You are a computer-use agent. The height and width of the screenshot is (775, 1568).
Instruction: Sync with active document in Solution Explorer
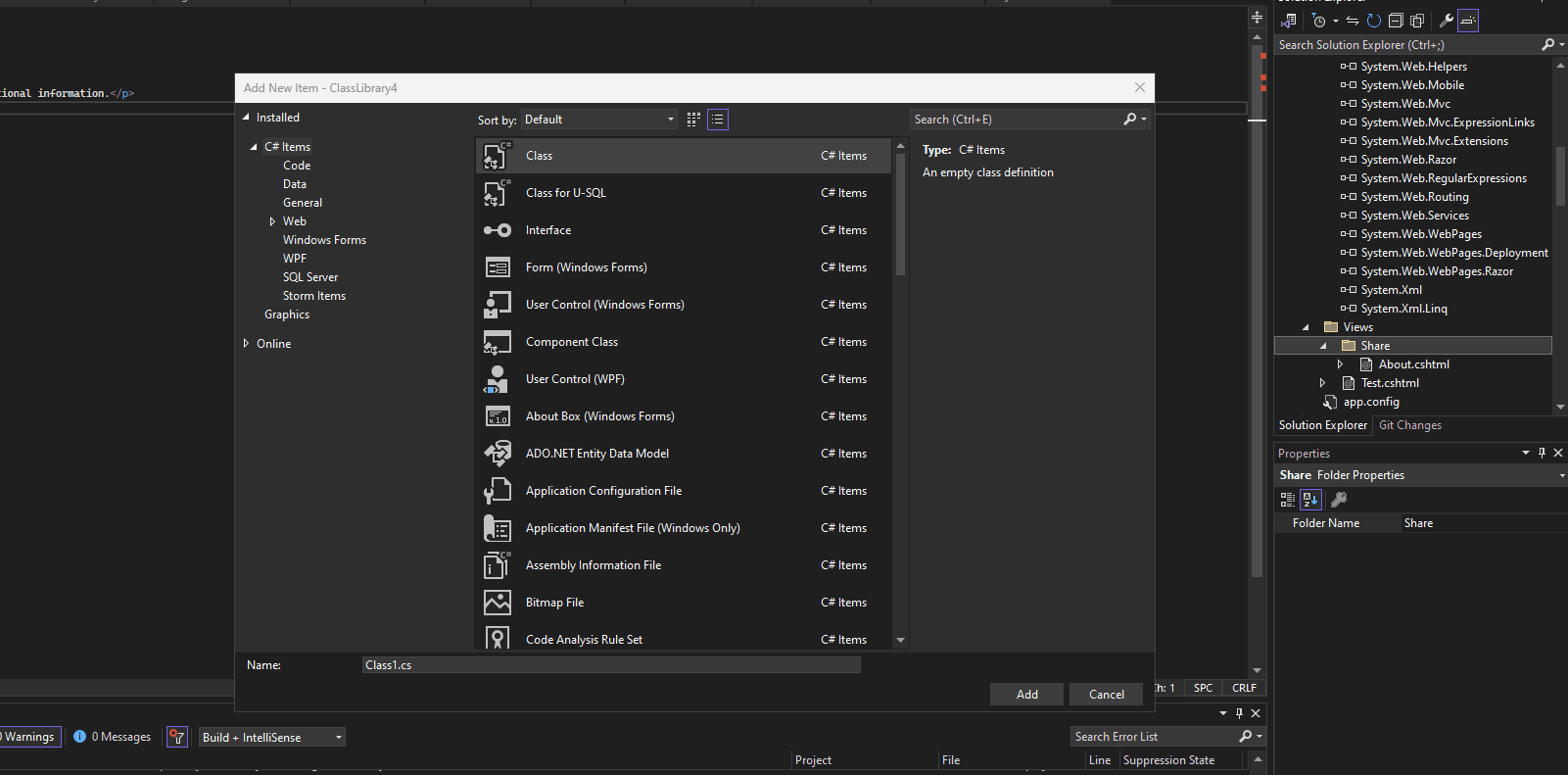[1353, 21]
